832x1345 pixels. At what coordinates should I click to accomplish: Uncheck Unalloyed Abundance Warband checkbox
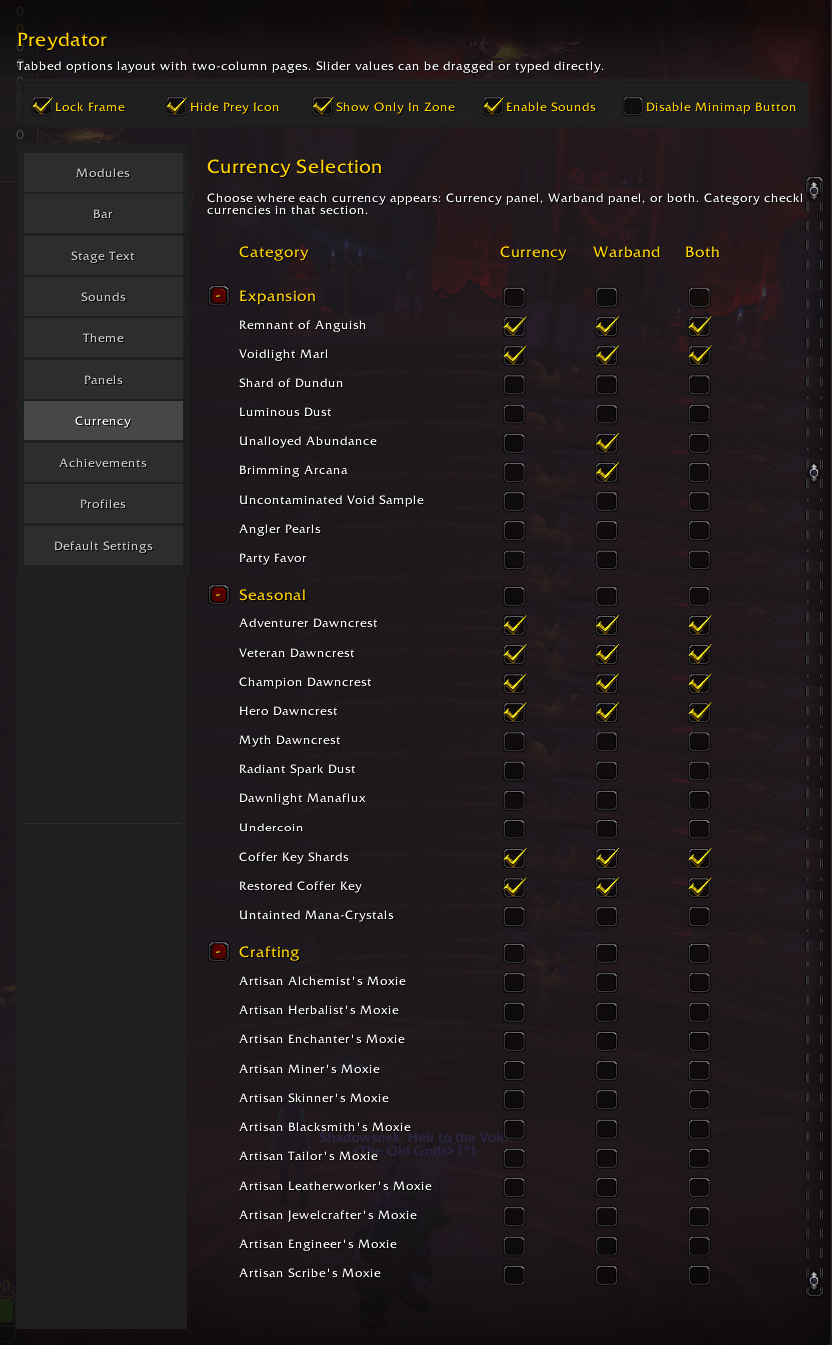(607, 442)
